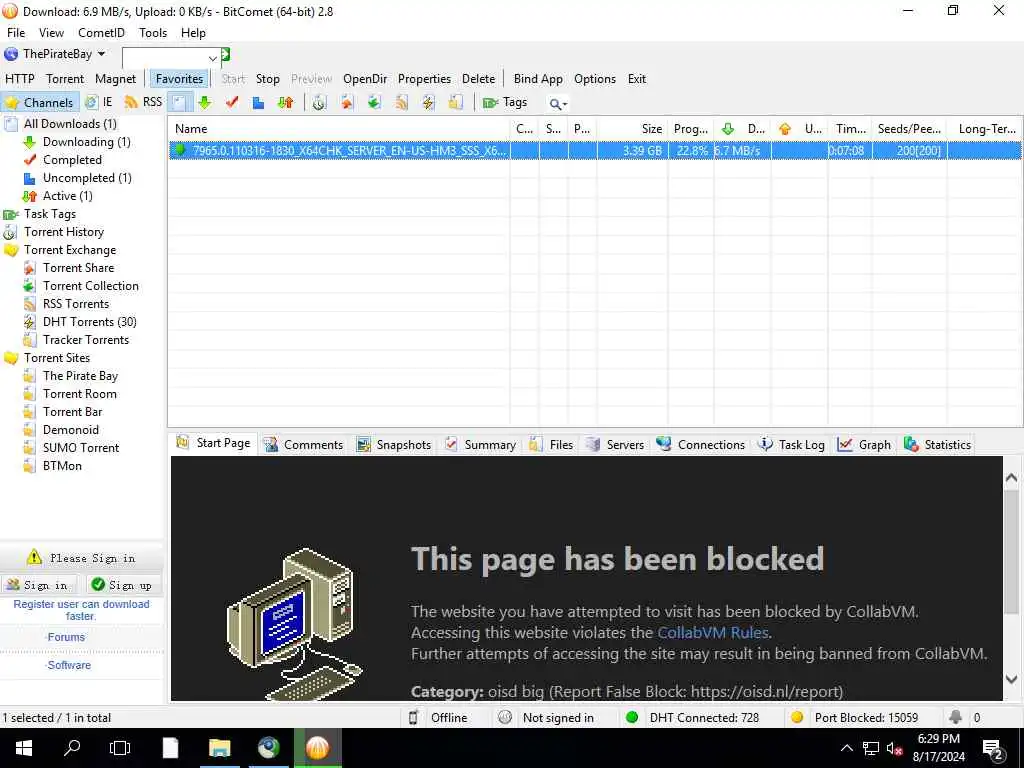Open the File menu
Viewport: 1024px width, 768px height.
coord(16,33)
